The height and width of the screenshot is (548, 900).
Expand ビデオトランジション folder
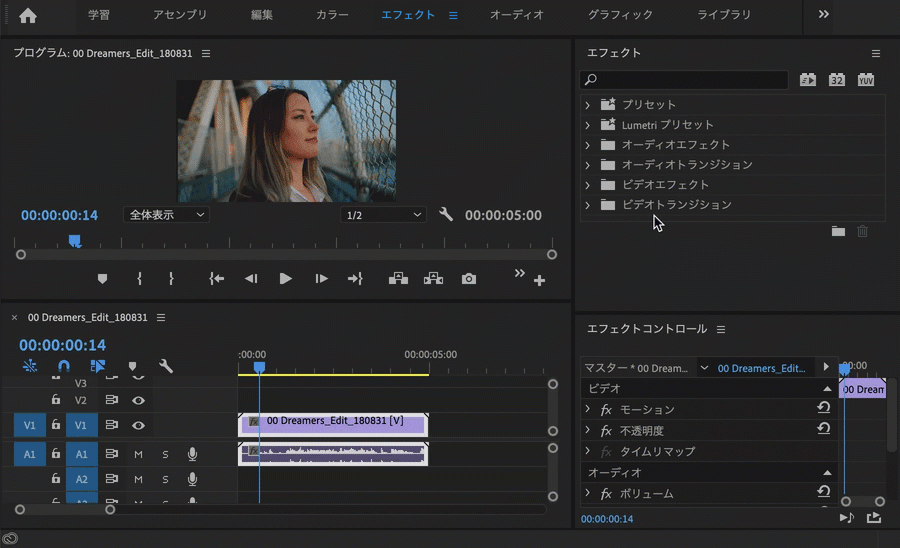point(587,205)
